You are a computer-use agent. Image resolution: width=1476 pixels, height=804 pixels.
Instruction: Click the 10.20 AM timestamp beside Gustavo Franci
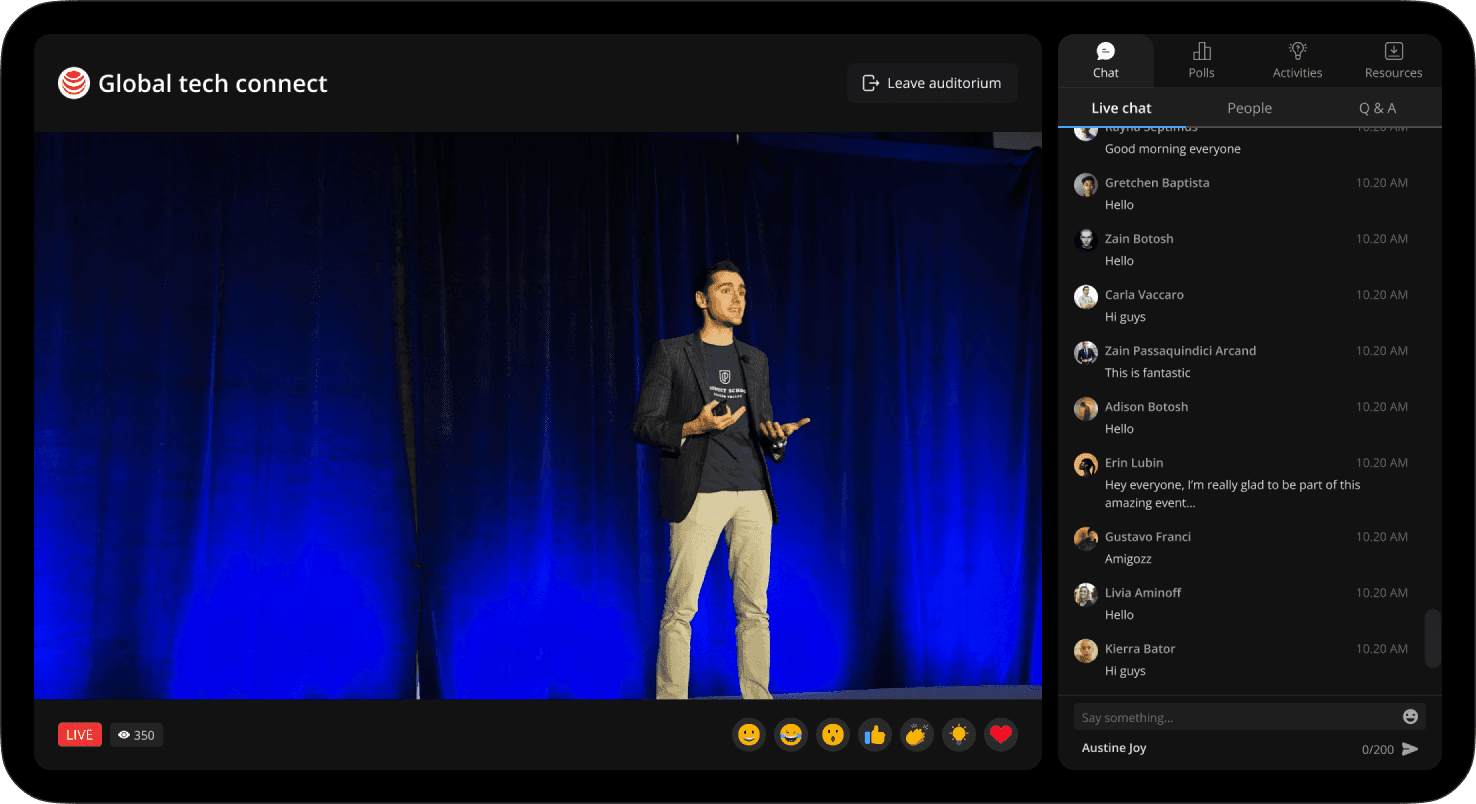click(x=1382, y=537)
